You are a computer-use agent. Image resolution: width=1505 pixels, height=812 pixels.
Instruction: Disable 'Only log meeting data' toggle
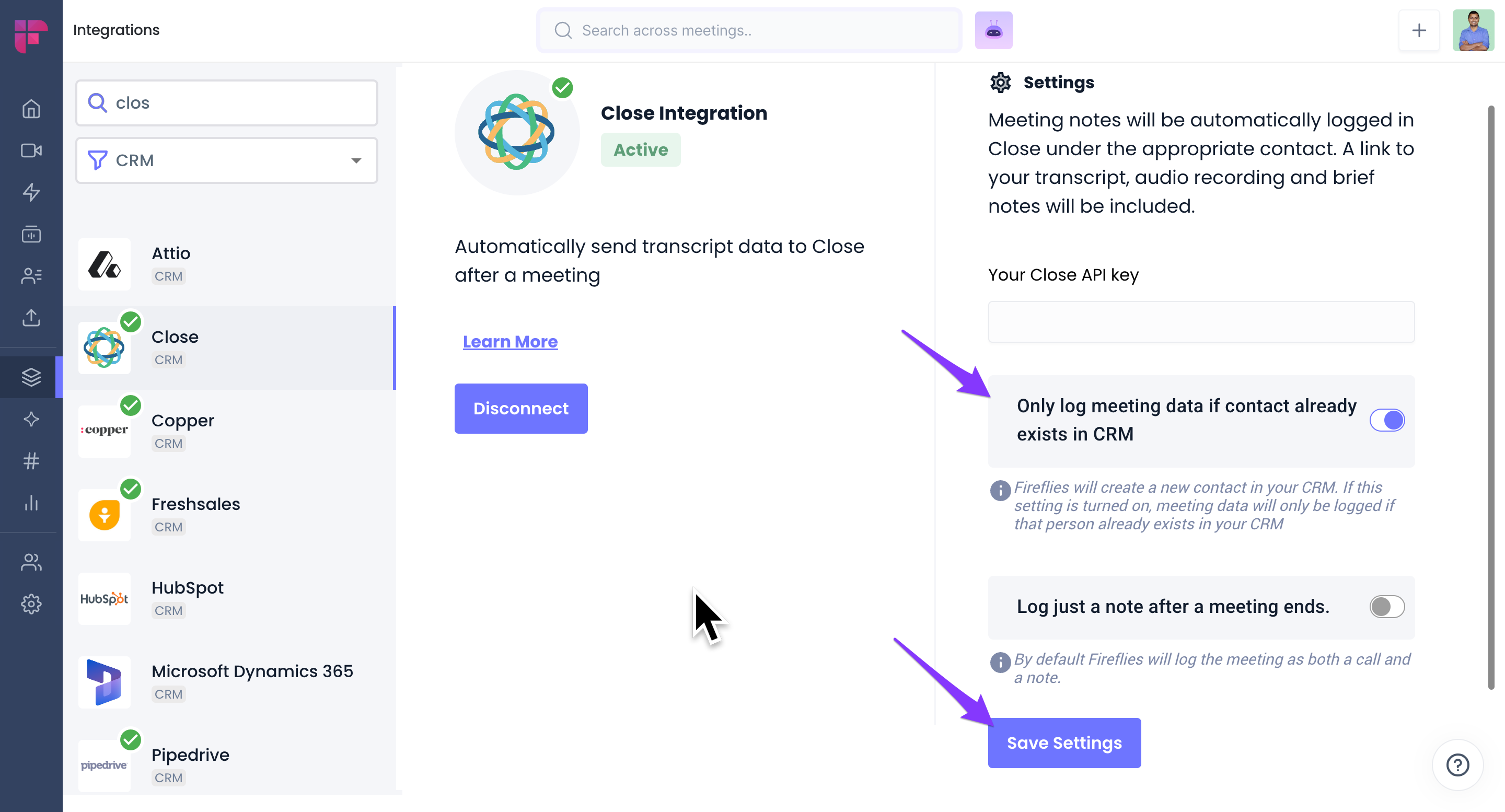(1387, 420)
